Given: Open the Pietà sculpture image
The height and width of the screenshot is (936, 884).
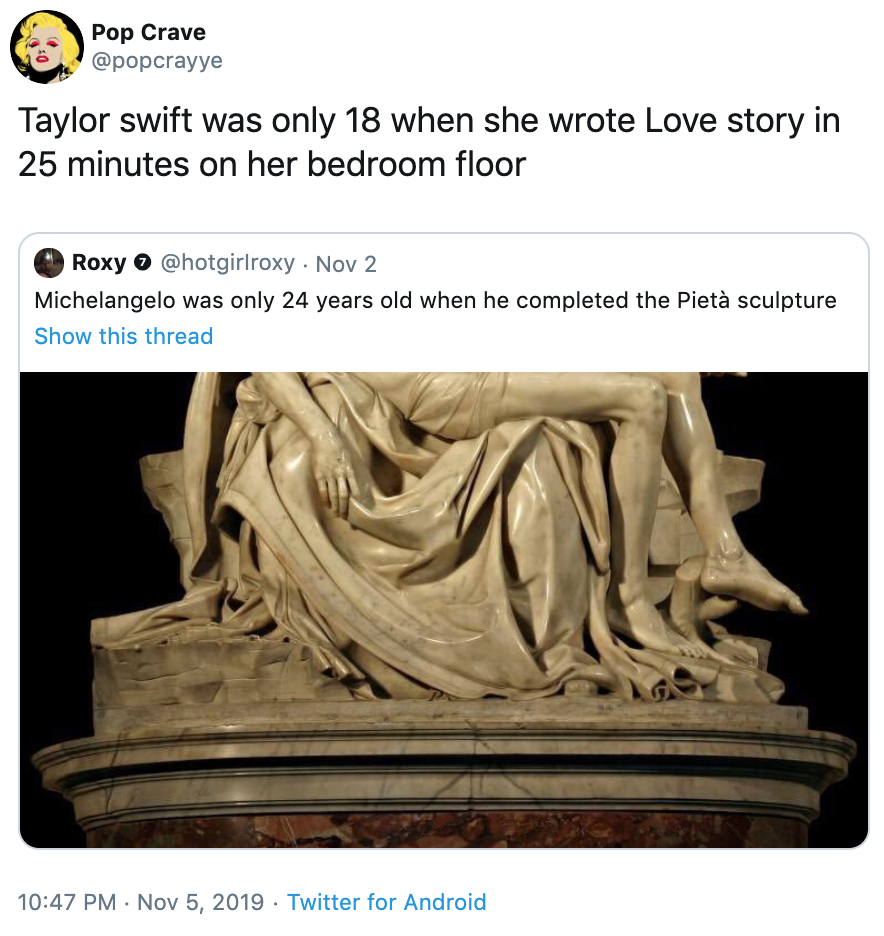Looking at the screenshot, I should pos(443,609).
